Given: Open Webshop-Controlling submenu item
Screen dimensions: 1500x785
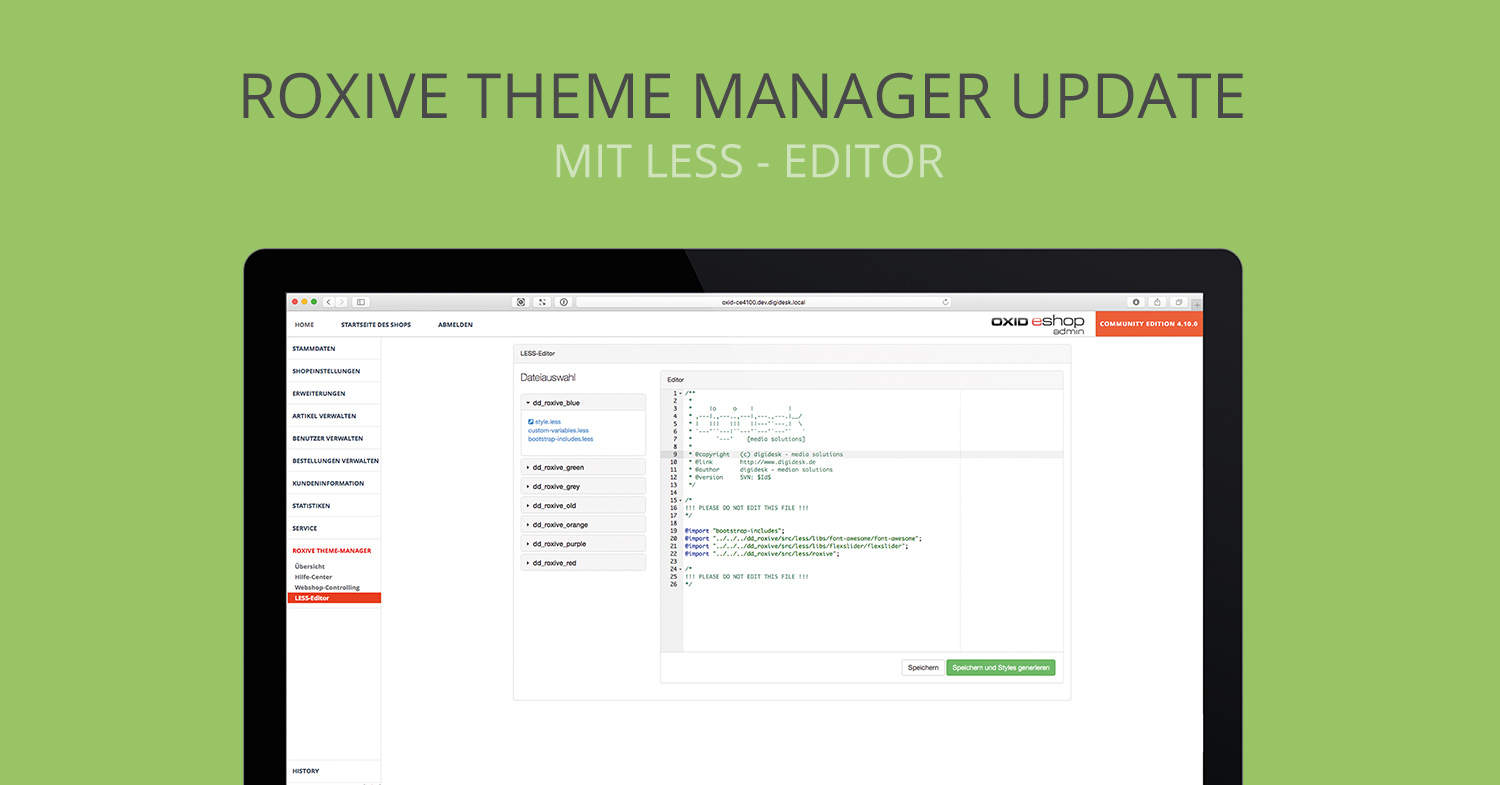Looking at the screenshot, I should click(327, 587).
